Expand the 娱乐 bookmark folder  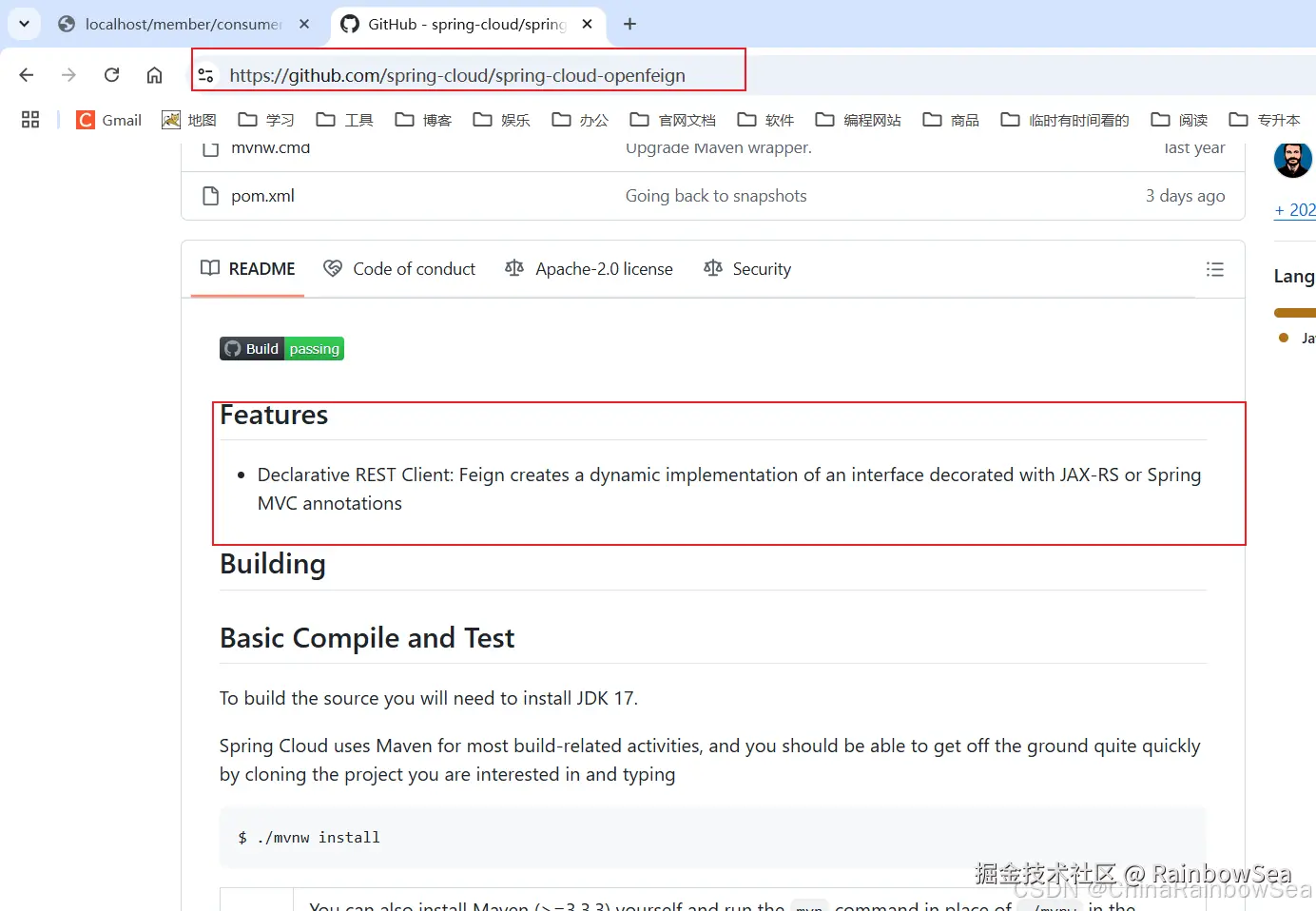pos(502,120)
